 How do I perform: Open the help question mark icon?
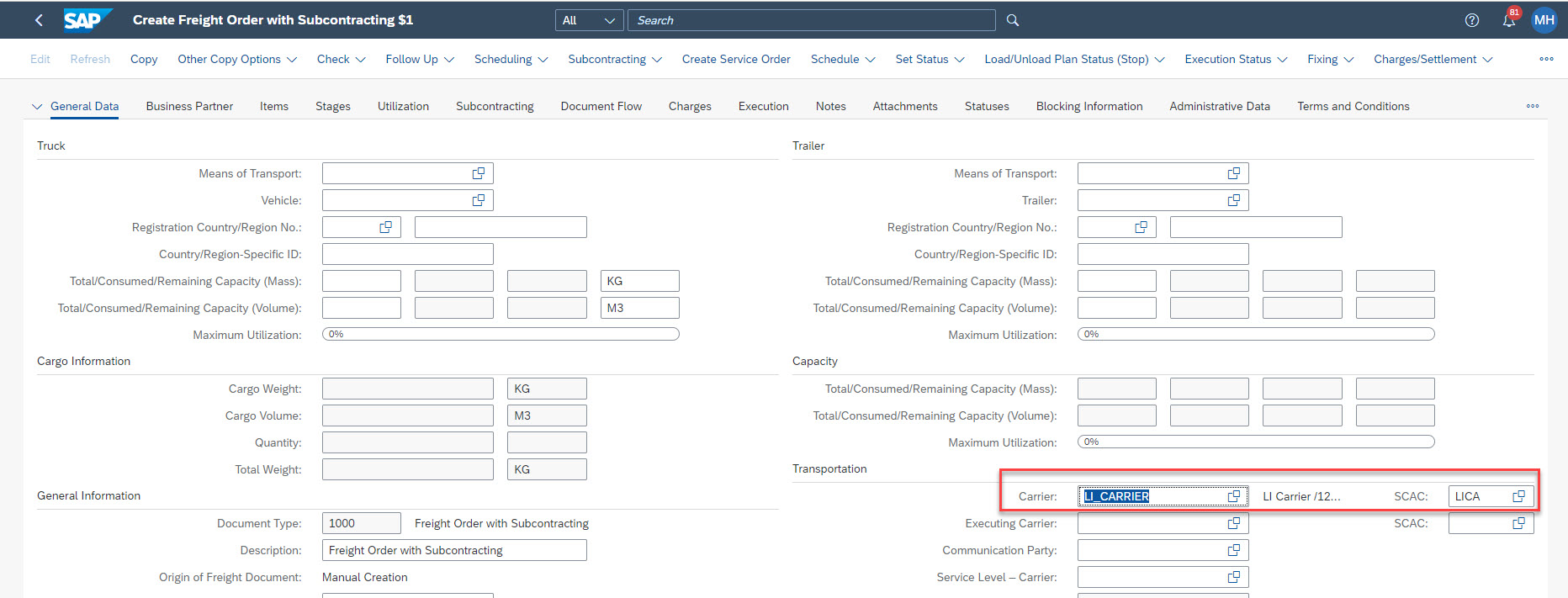coord(1471,20)
